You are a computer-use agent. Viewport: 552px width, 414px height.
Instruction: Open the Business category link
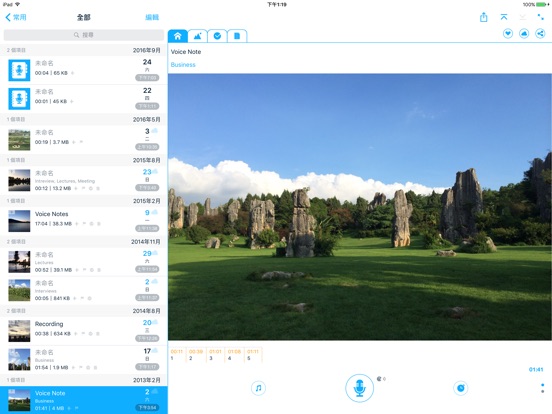pos(183,65)
